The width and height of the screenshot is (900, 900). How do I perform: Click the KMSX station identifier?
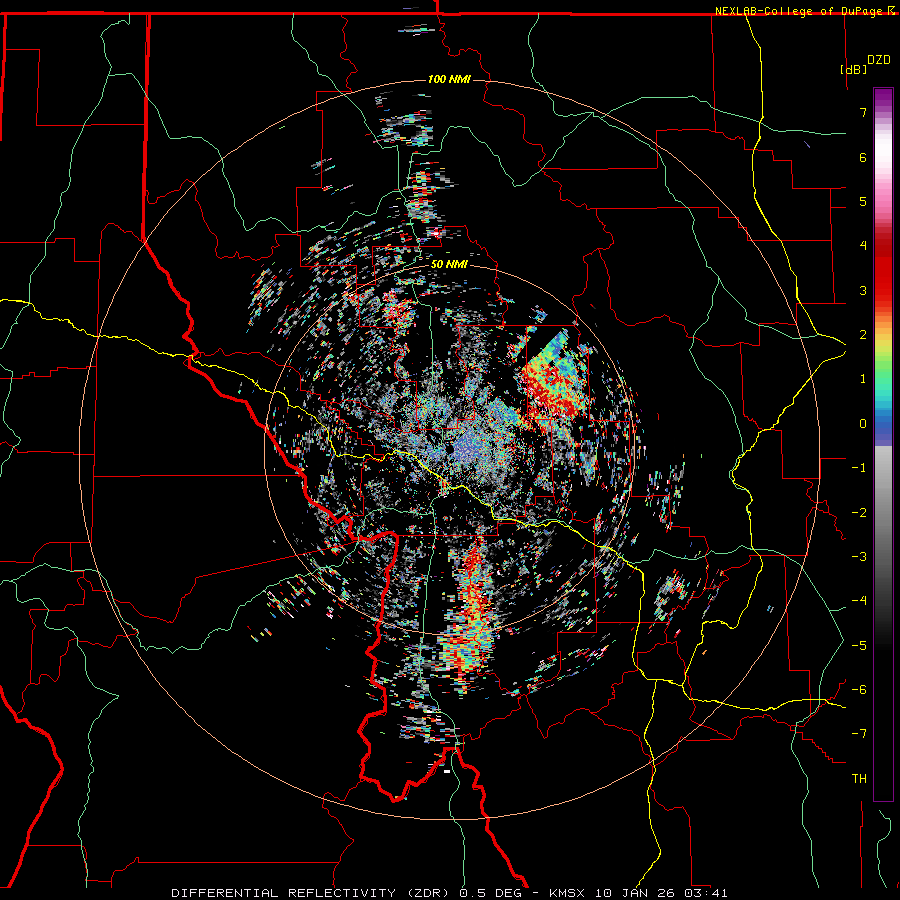[x=568, y=893]
